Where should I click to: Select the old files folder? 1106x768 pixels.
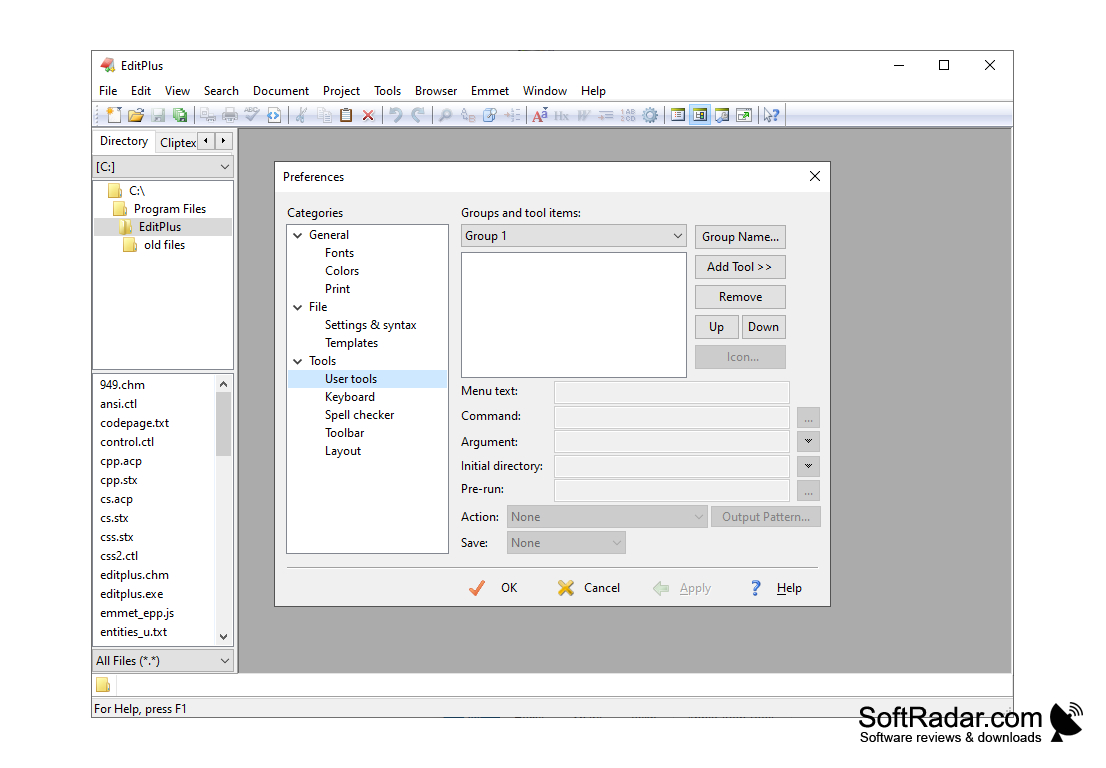[x=164, y=245]
